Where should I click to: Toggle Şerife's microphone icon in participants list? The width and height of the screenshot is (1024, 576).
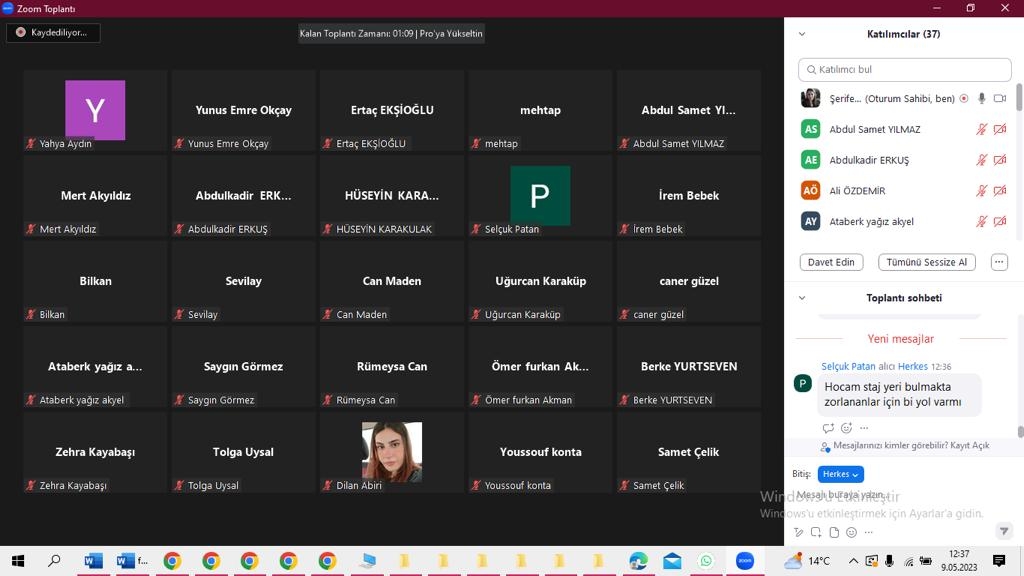(x=982, y=99)
